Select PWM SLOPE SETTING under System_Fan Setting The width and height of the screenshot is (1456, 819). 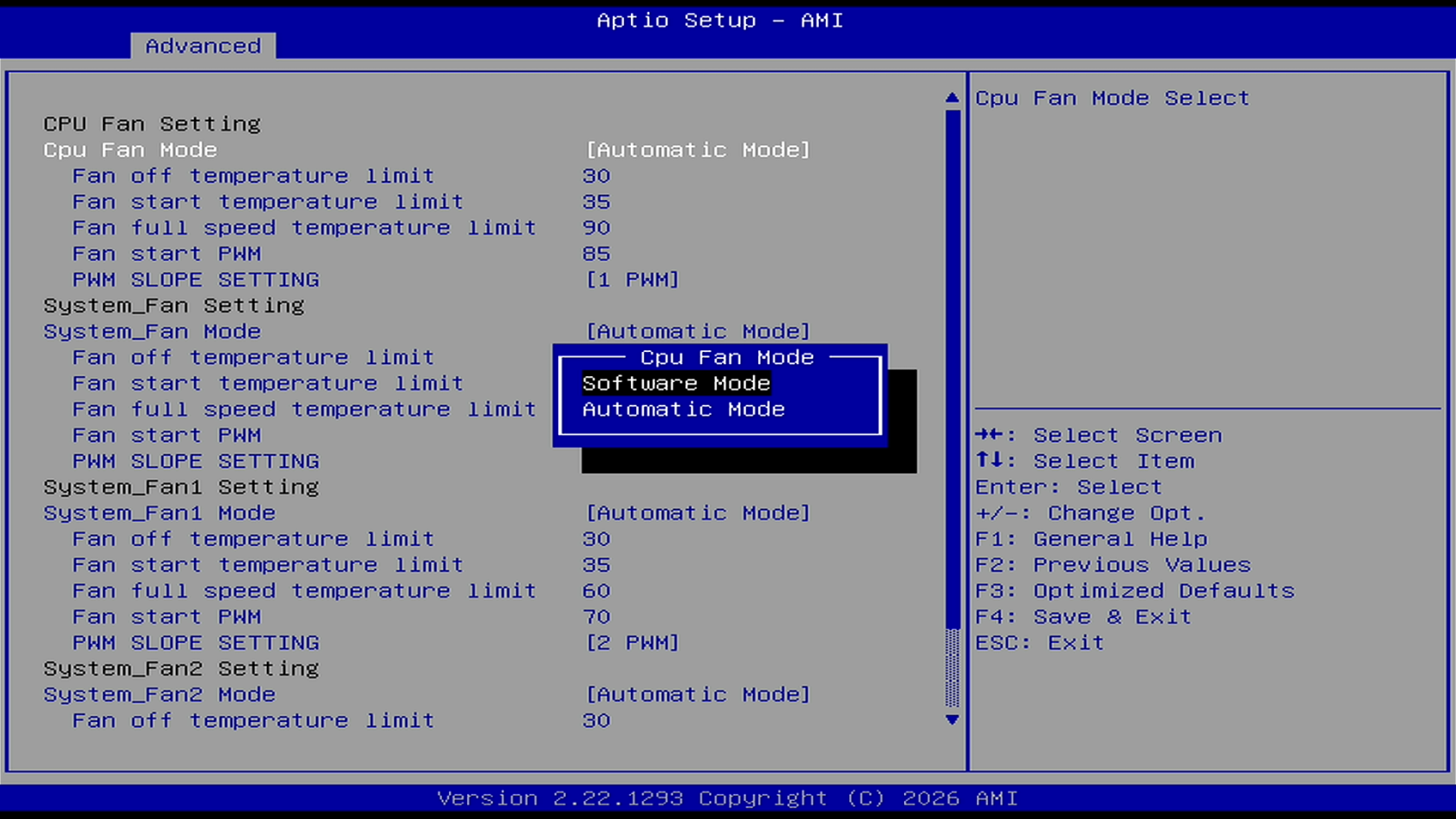pos(196,461)
